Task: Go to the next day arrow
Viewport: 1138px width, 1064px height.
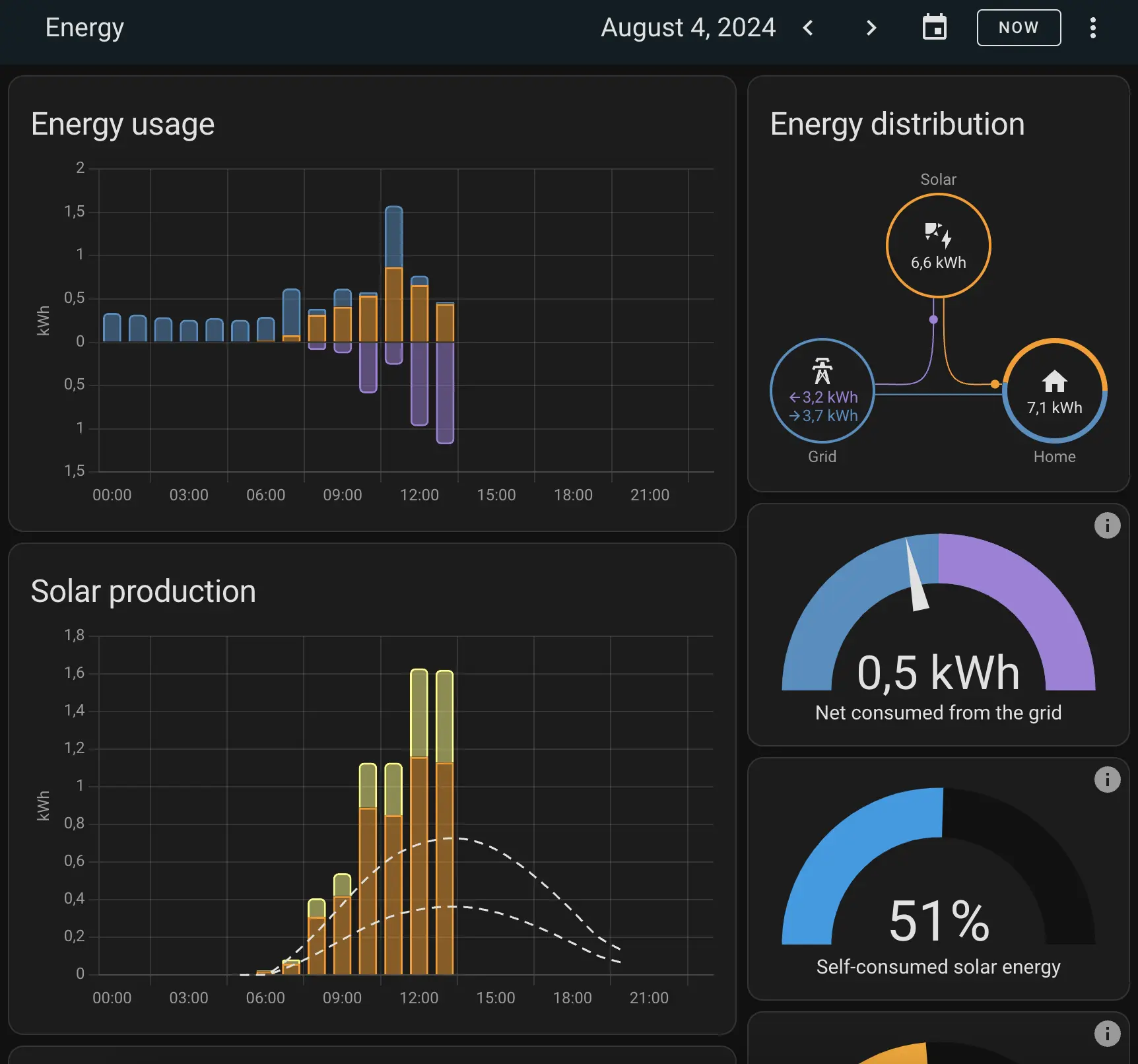Action: pyautogui.click(x=871, y=28)
